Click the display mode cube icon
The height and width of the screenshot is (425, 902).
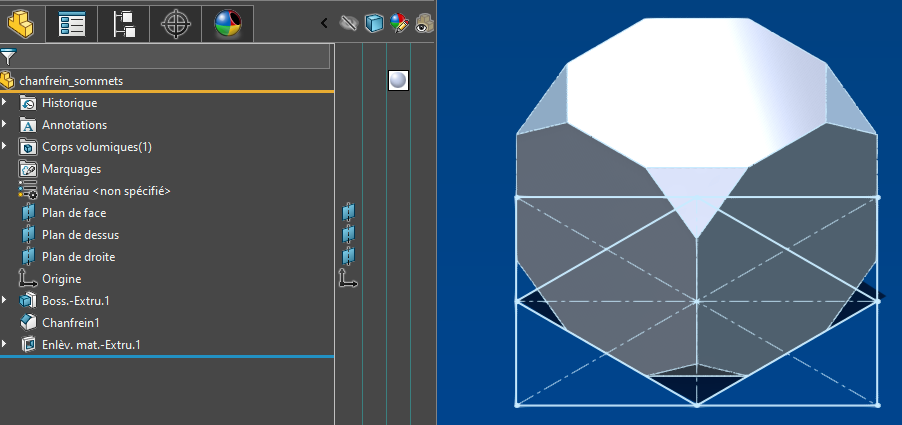coord(374,23)
